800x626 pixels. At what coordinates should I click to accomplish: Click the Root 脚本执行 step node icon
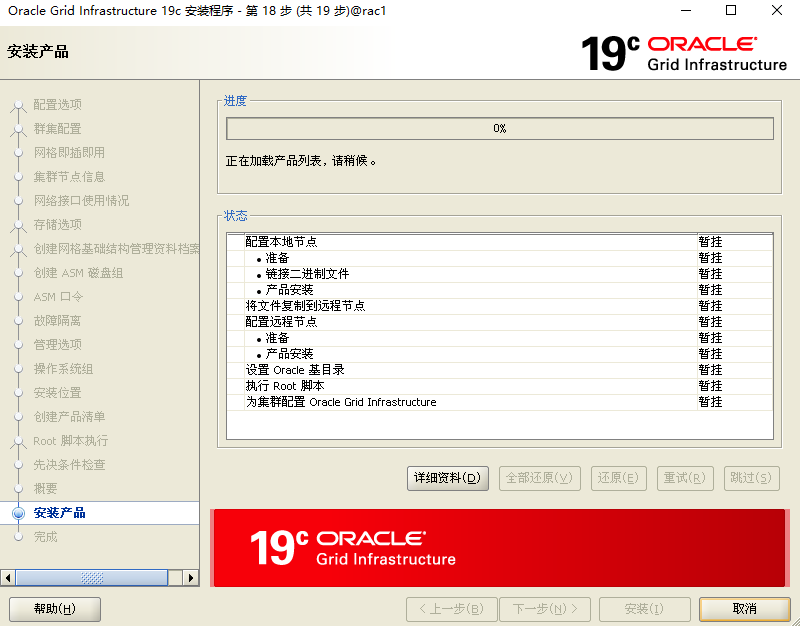point(17,441)
